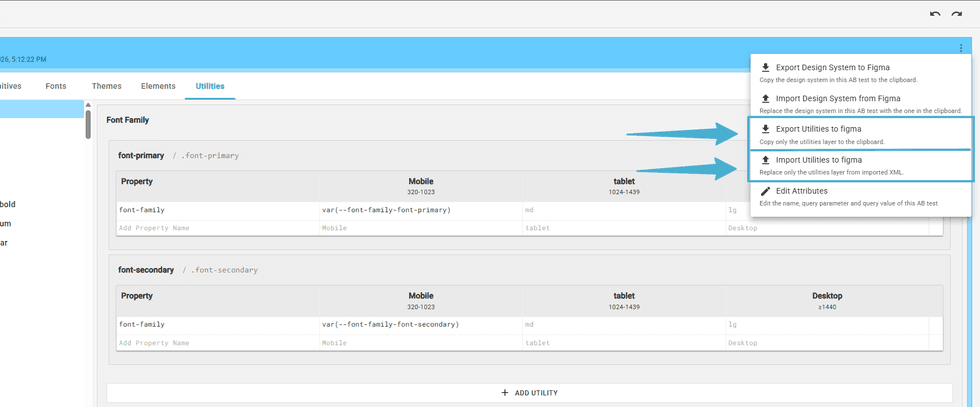Click the ADD UTILITY button
The image size is (980, 407).
point(529,393)
